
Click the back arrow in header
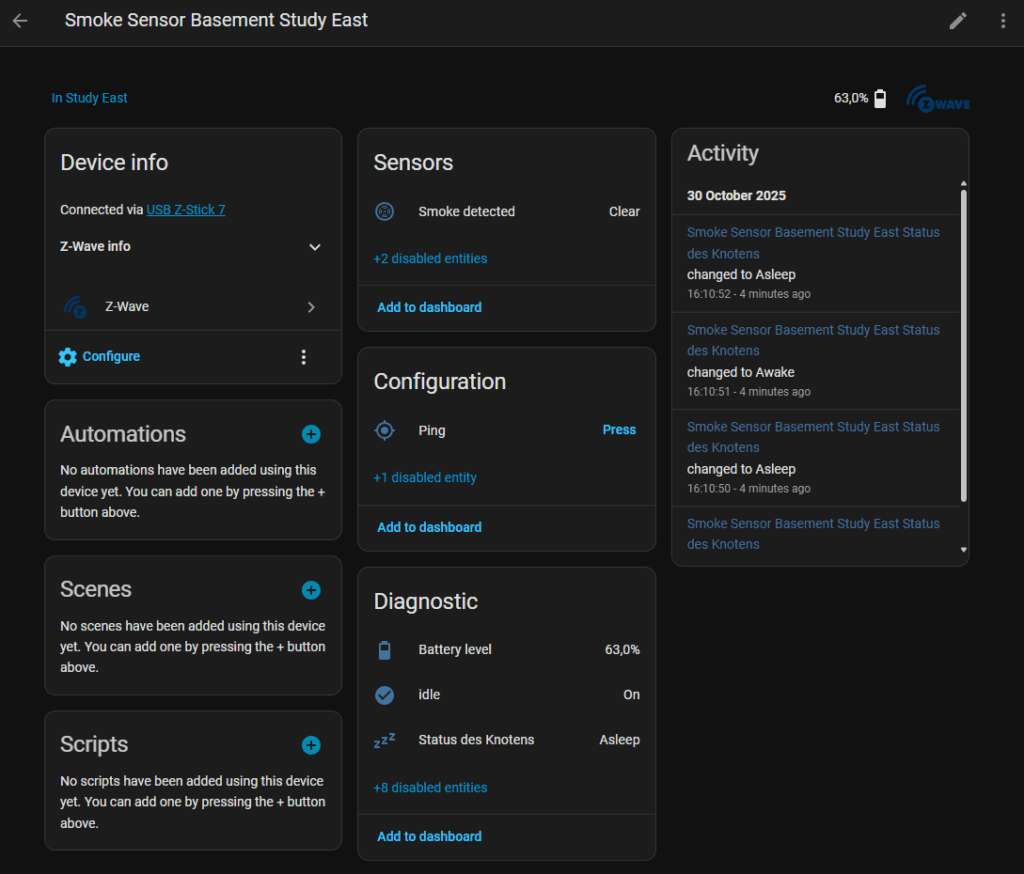(x=20, y=21)
